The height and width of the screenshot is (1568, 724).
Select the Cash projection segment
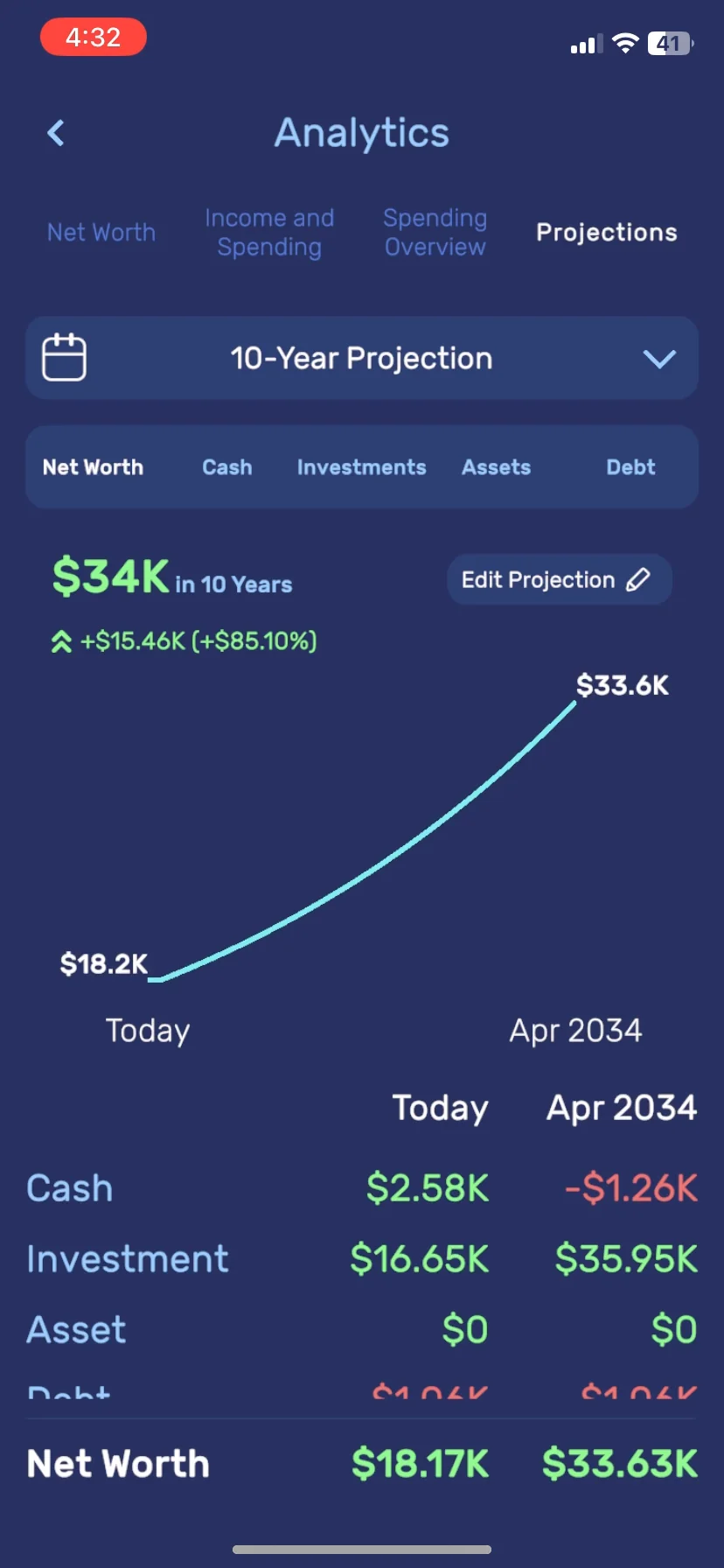coord(227,467)
